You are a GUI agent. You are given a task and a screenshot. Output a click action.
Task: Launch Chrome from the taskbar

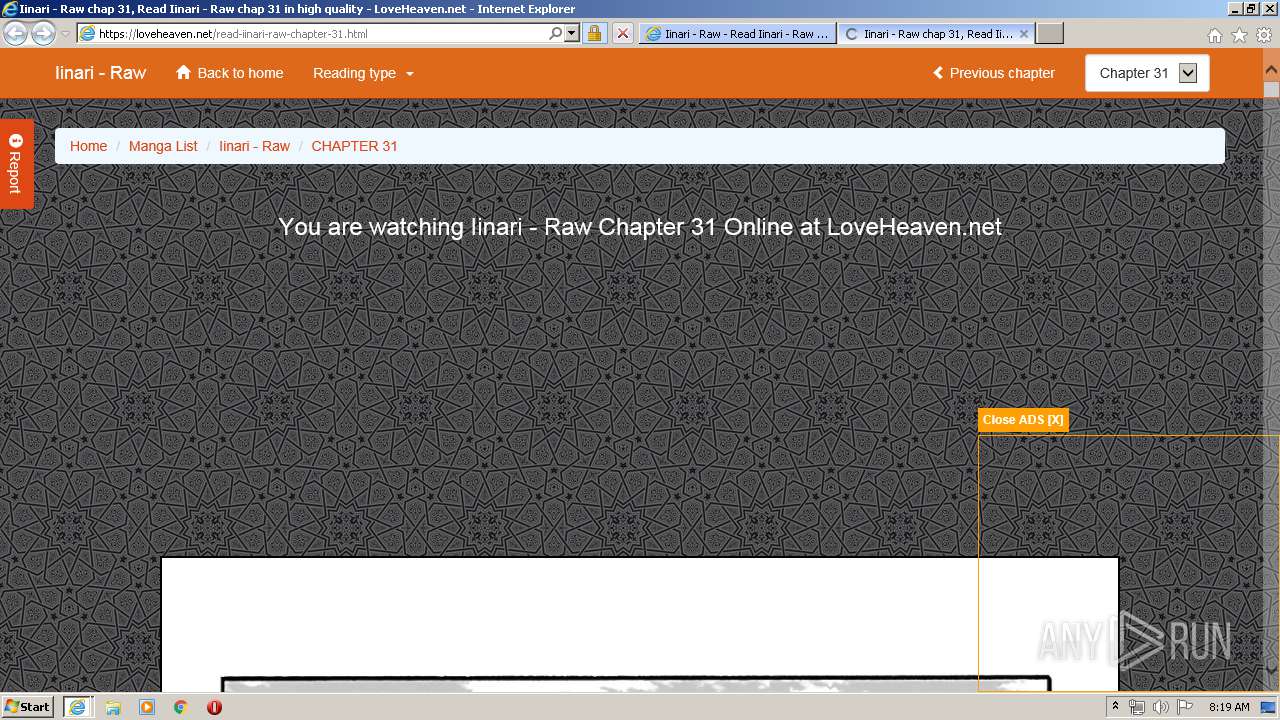click(x=181, y=707)
